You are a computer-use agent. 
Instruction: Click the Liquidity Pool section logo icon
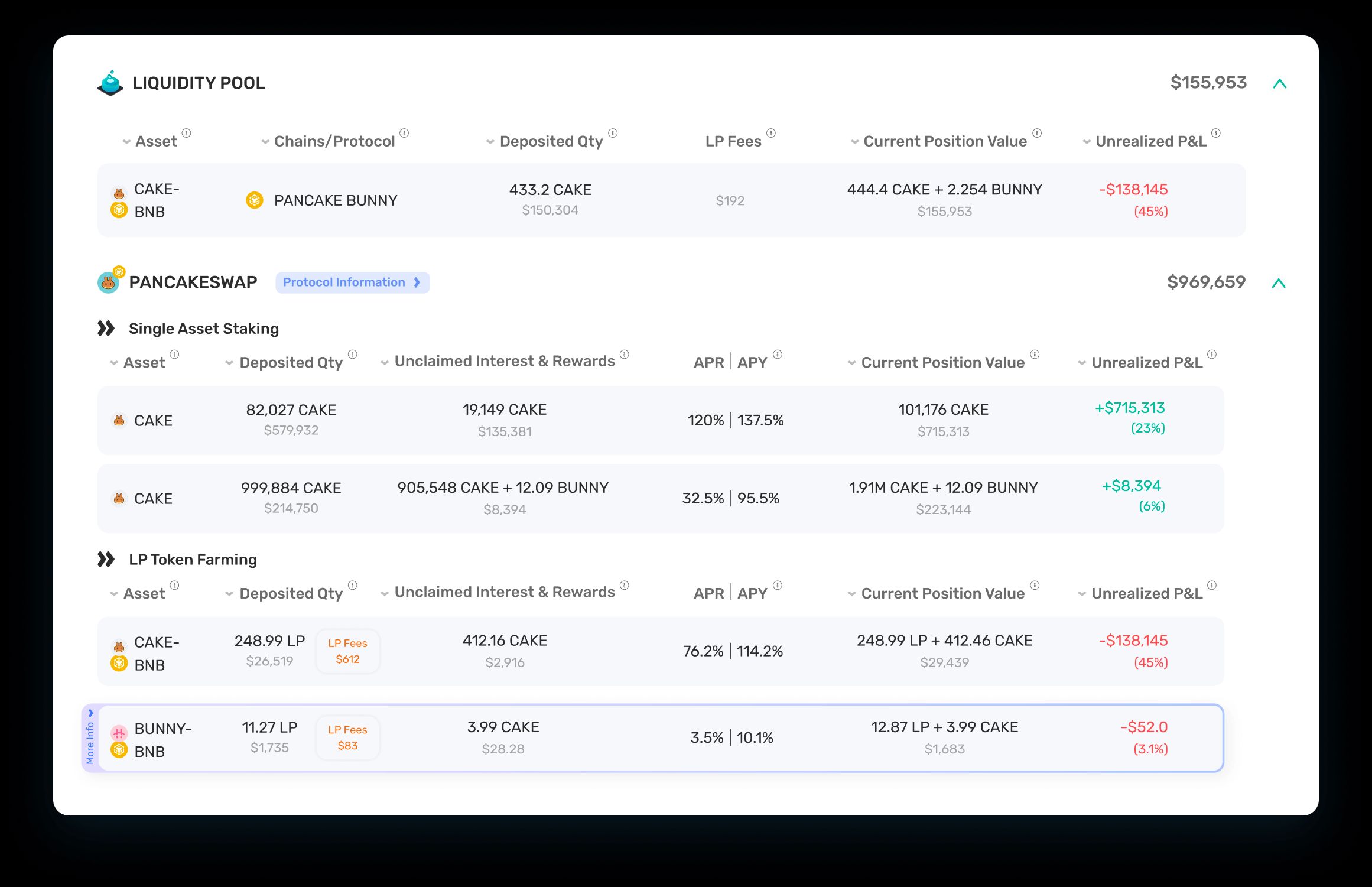coord(110,83)
